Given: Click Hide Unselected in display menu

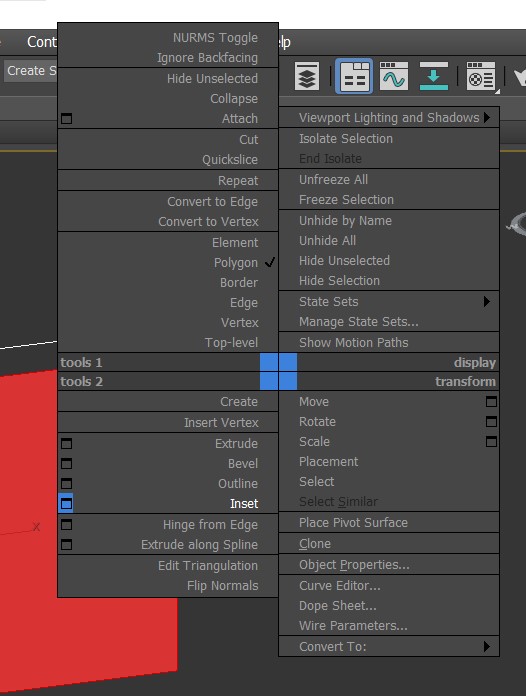Looking at the screenshot, I should click(344, 261).
